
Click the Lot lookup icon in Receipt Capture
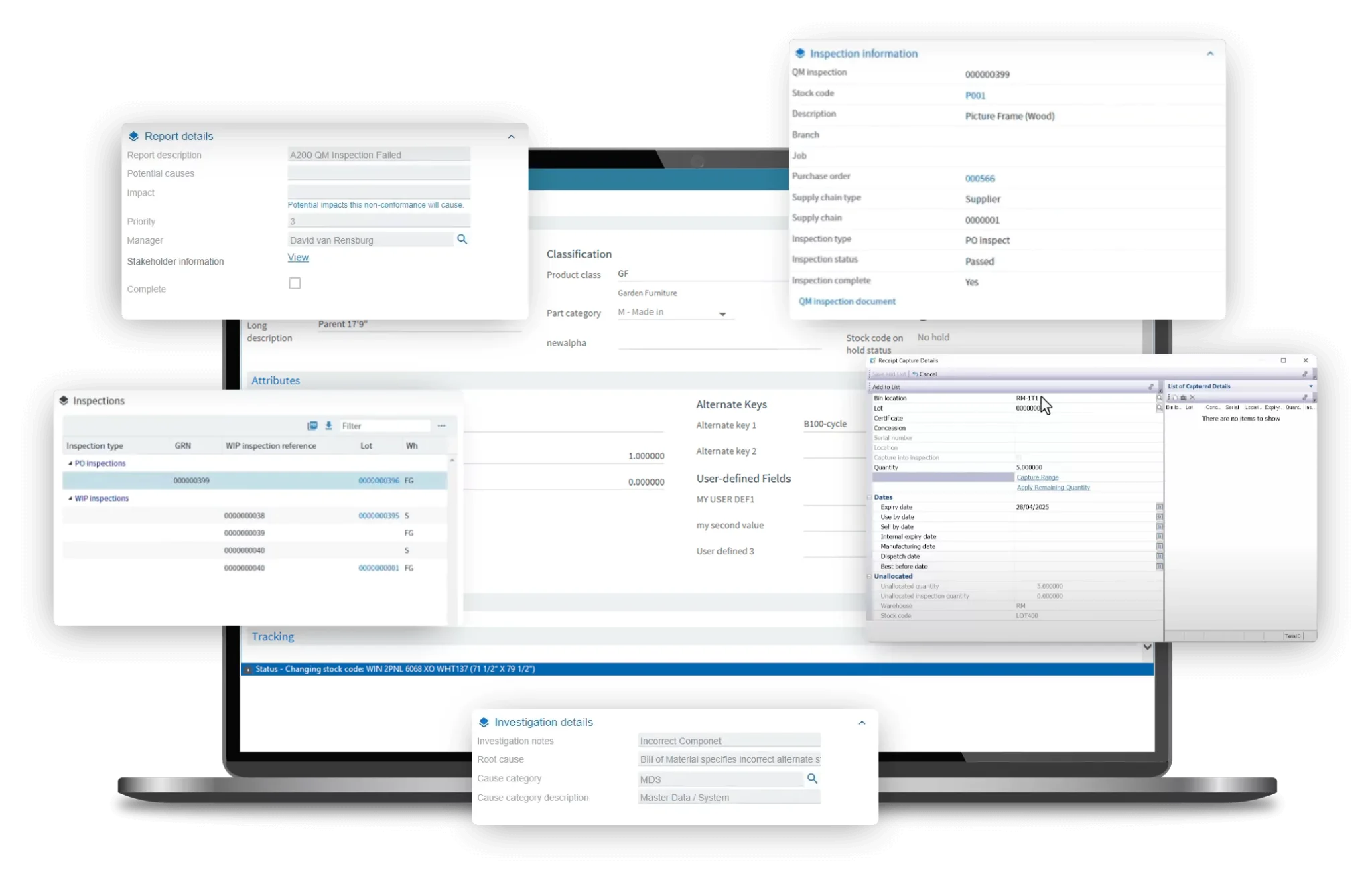(1160, 408)
